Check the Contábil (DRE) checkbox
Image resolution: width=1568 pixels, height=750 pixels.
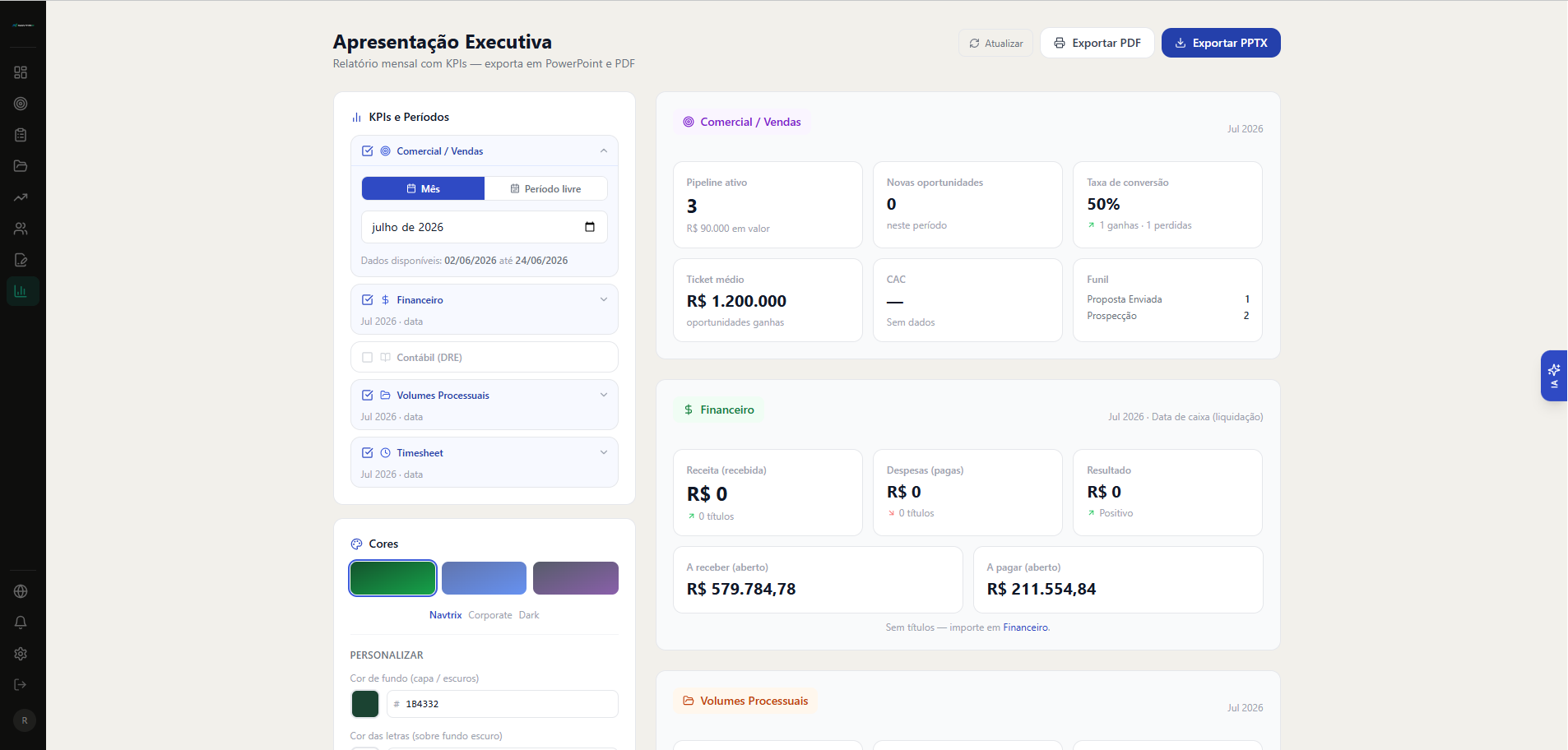pyautogui.click(x=368, y=358)
